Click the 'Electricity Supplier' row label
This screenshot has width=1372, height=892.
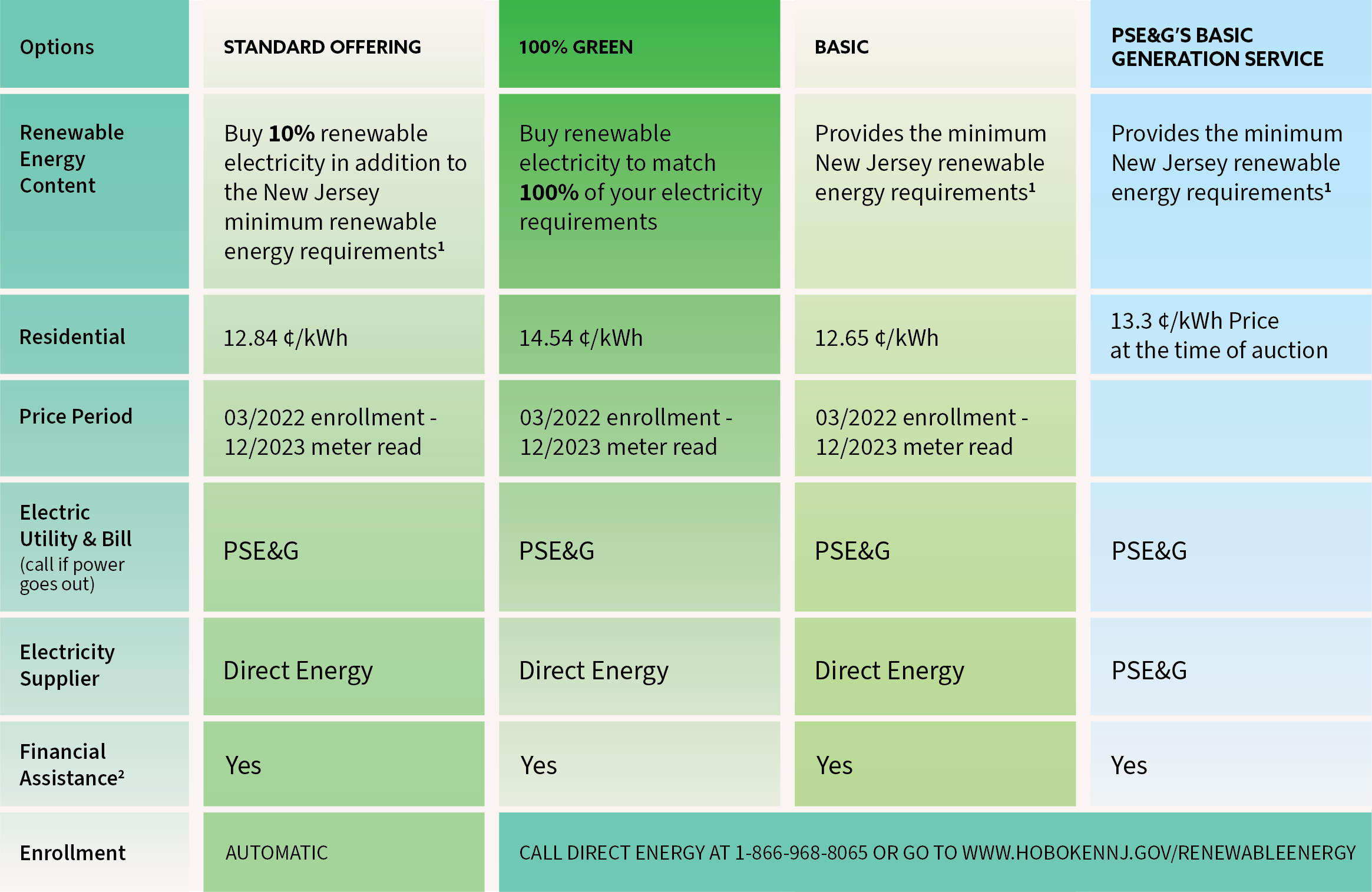[94, 666]
